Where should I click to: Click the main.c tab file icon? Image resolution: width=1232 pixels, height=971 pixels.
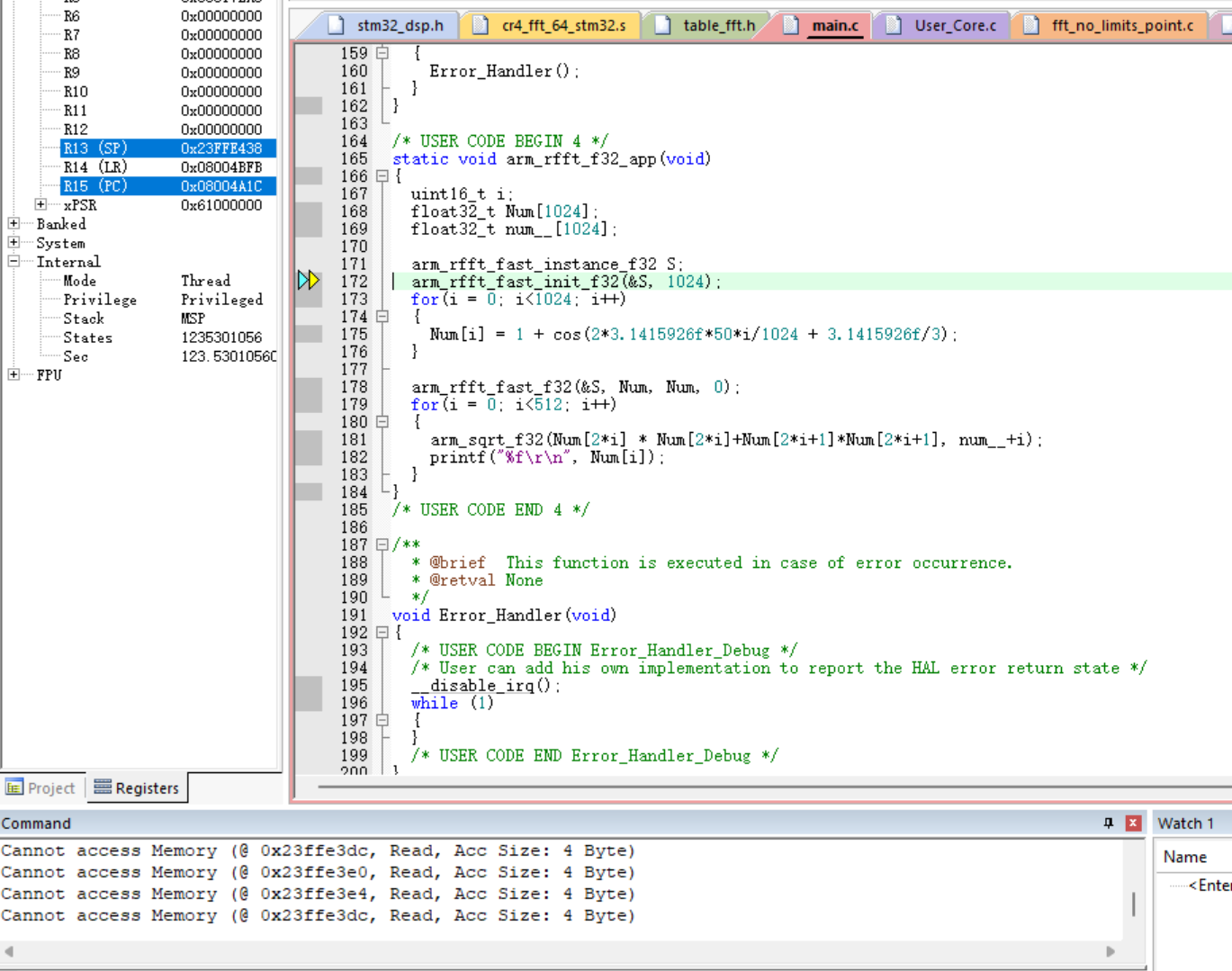click(791, 25)
